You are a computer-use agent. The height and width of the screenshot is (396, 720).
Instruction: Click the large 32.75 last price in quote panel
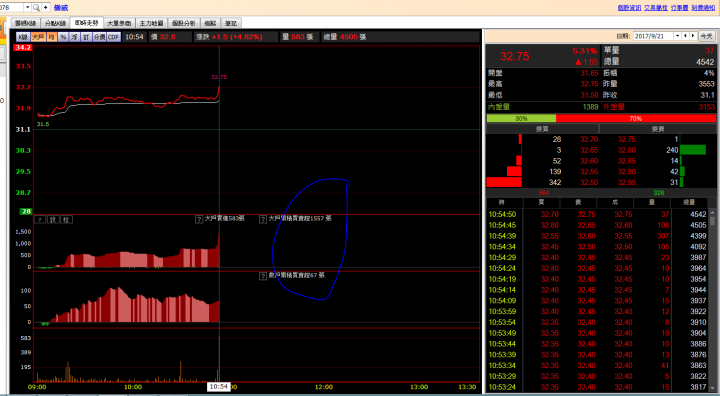[x=515, y=57]
